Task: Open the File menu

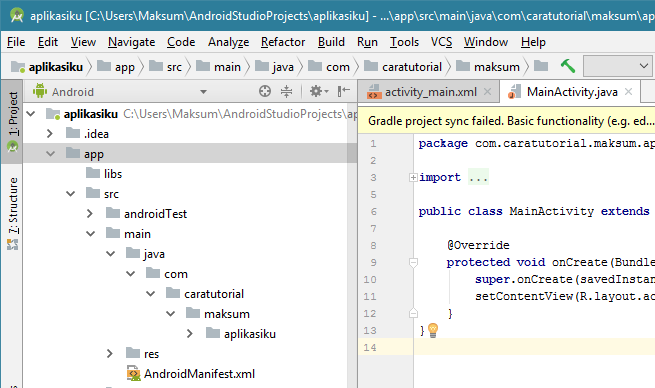Action: point(16,42)
